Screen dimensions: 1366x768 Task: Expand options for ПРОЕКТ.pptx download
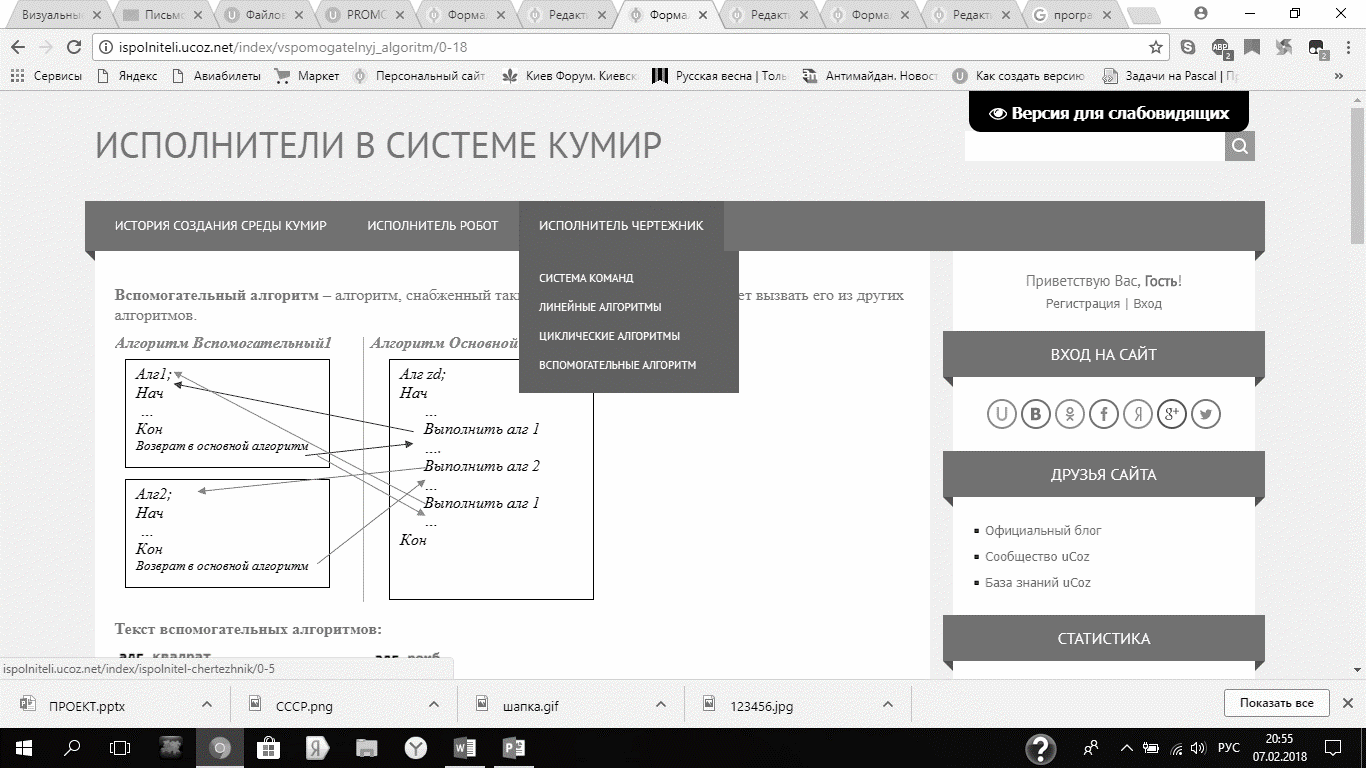point(207,705)
